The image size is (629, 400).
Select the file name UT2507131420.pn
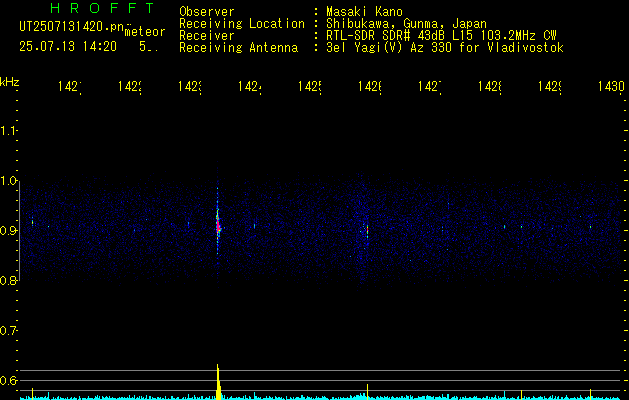coord(71,27)
